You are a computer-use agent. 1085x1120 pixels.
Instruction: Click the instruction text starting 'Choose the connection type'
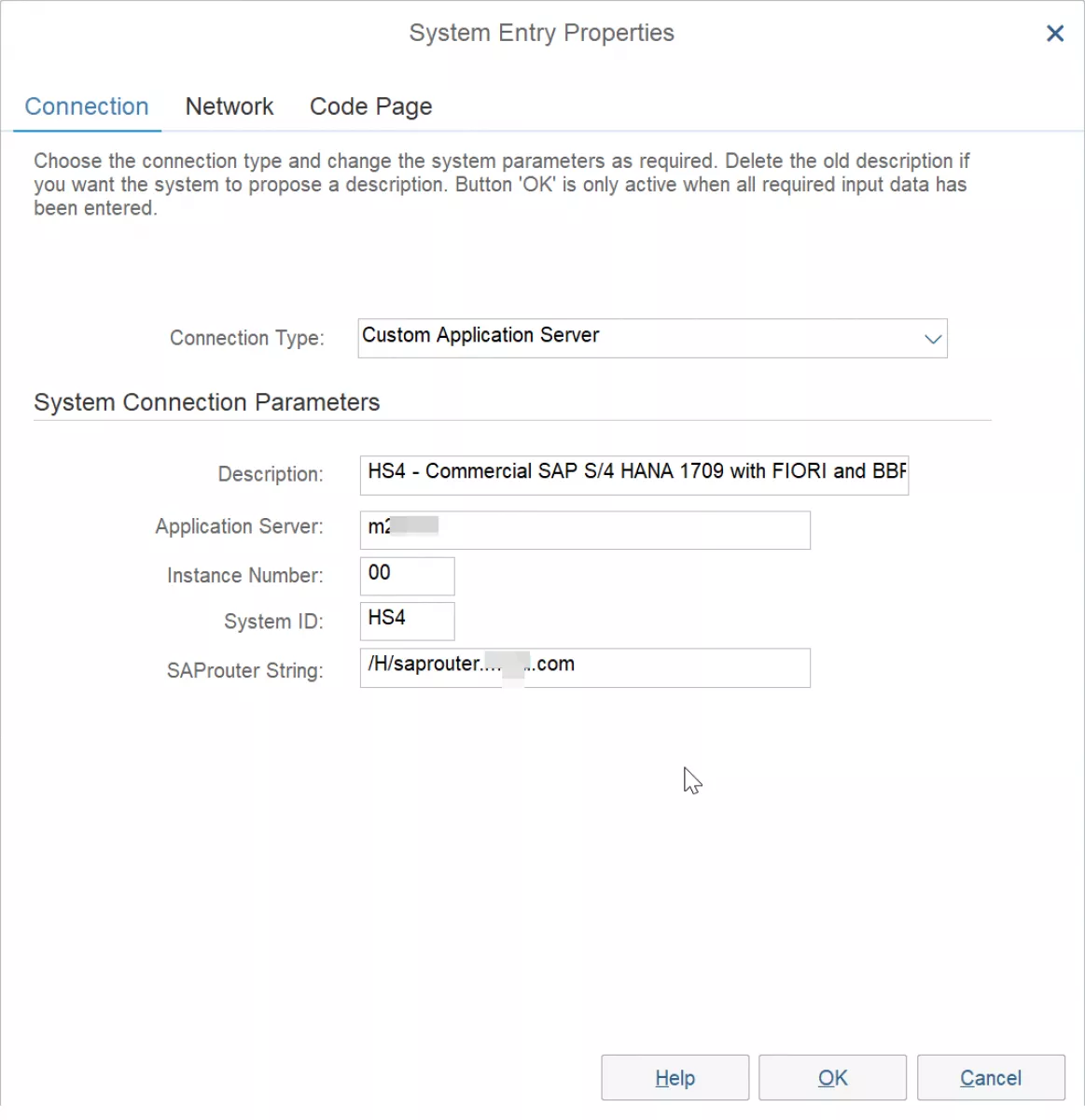click(x=502, y=184)
